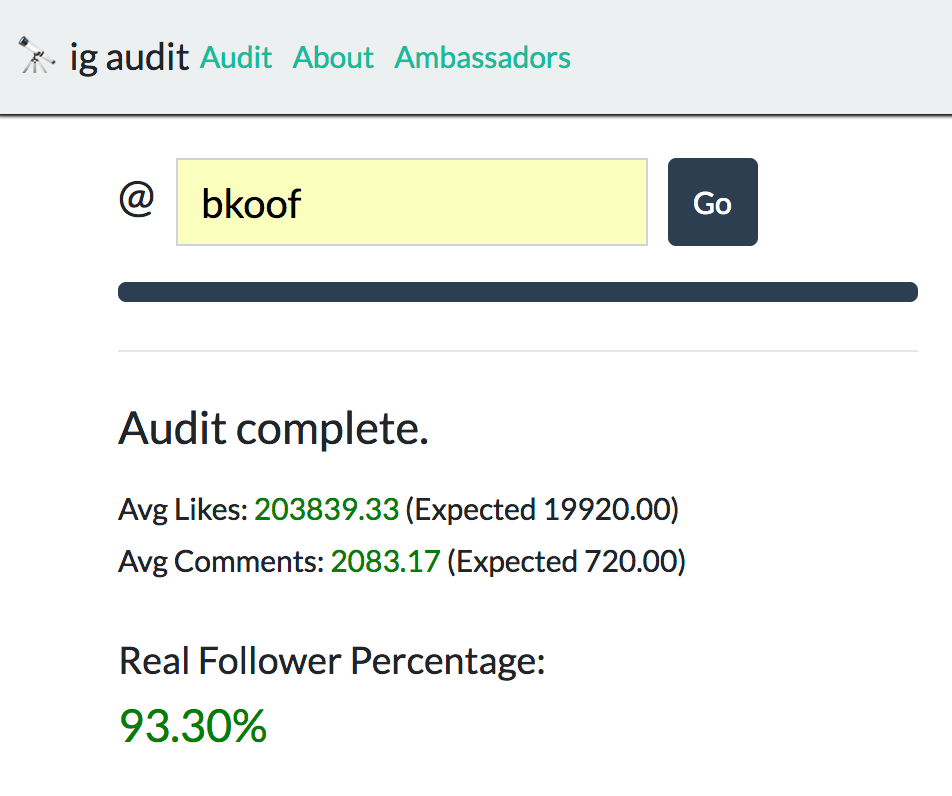
Task: Click the "ig audit" brand title
Action: pos(129,58)
